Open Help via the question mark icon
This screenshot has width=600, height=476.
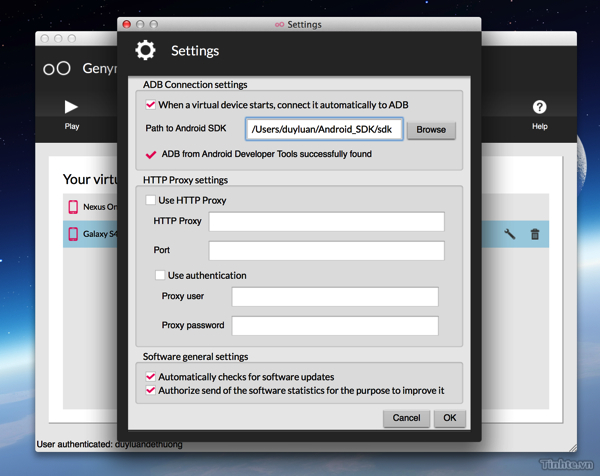click(x=539, y=107)
